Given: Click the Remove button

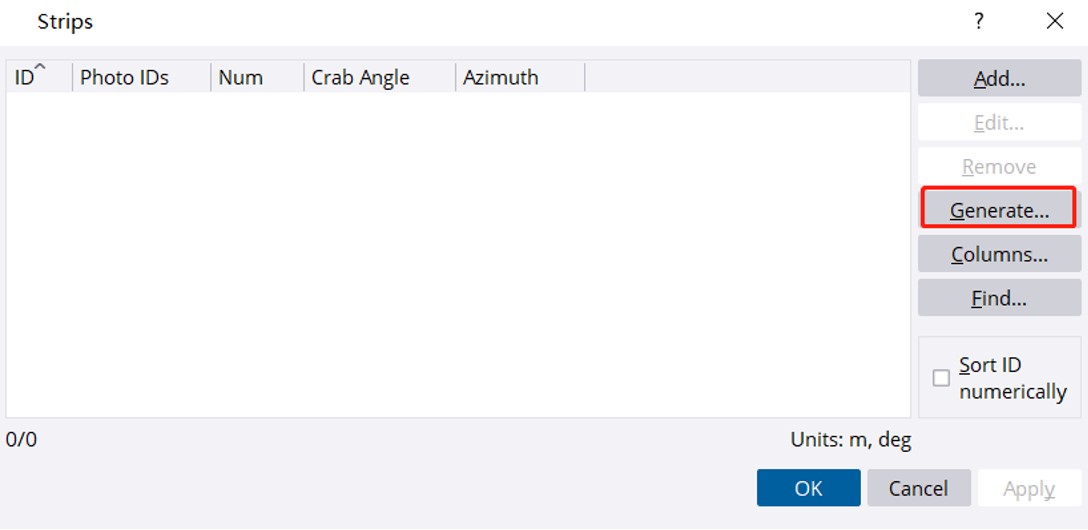Looking at the screenshot, I should [998, 167].
